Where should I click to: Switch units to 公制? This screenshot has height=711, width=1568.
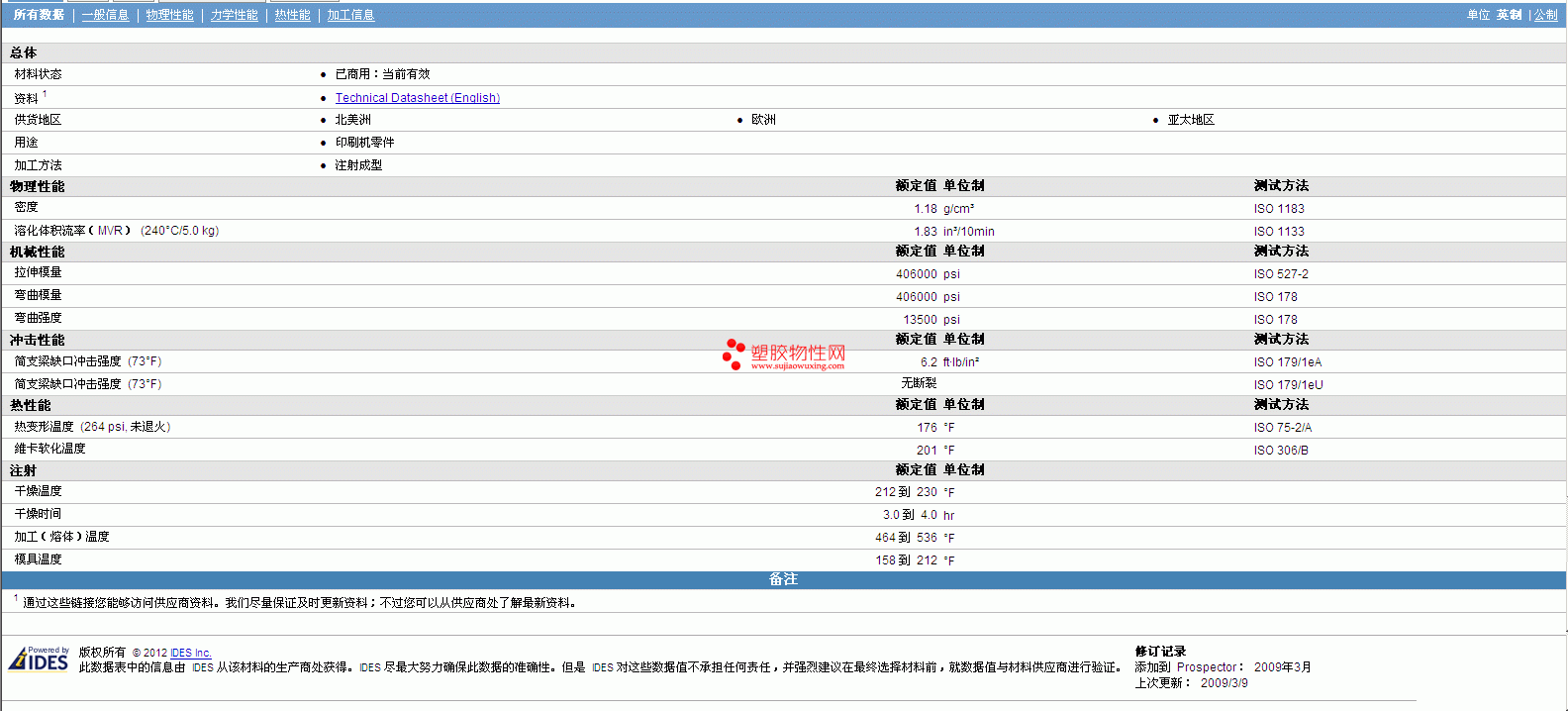point(1545,15)
